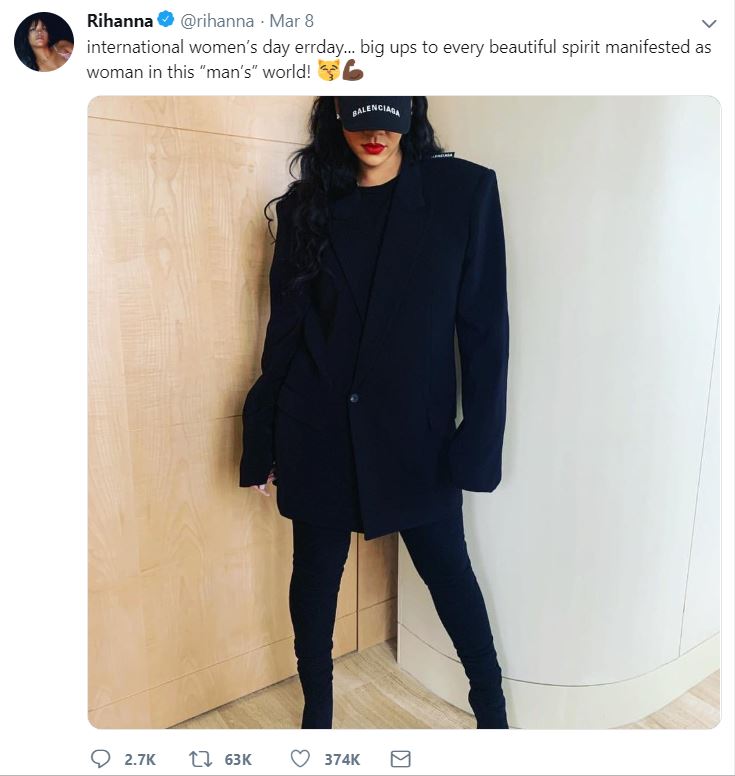Open direct message via envelope icon

400,759
